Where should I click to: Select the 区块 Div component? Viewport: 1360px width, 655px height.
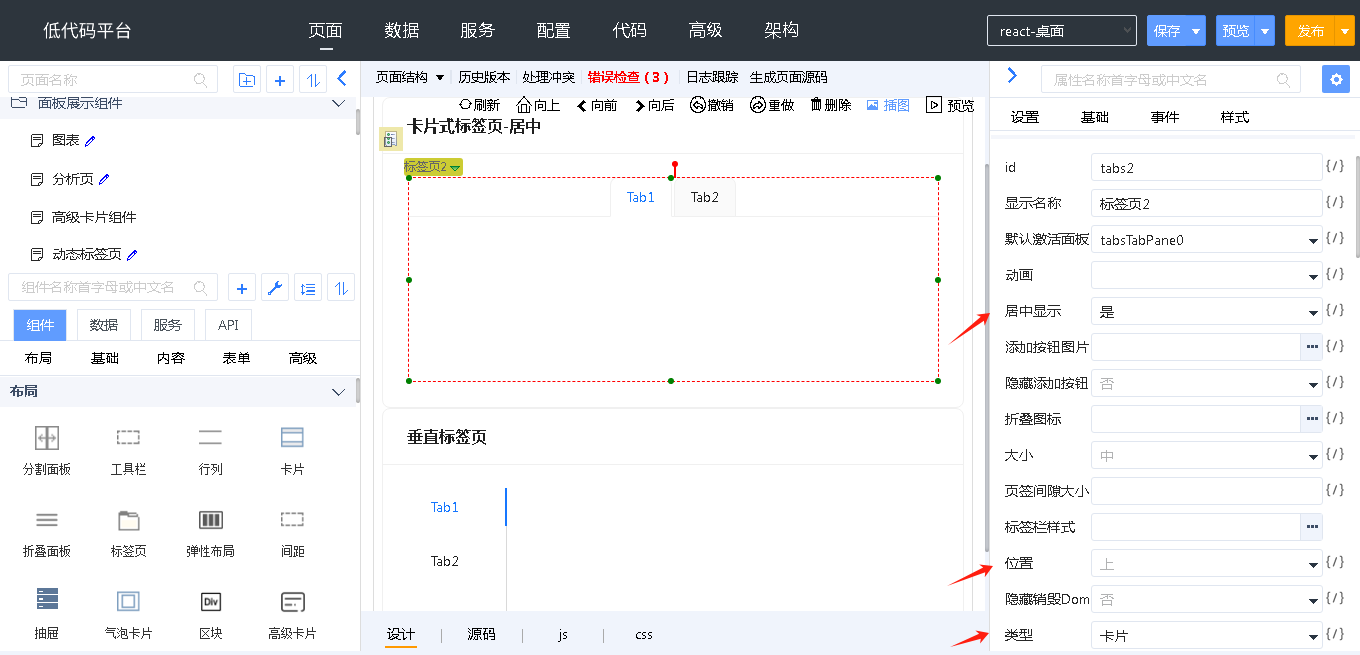click(x=210, y=614)
